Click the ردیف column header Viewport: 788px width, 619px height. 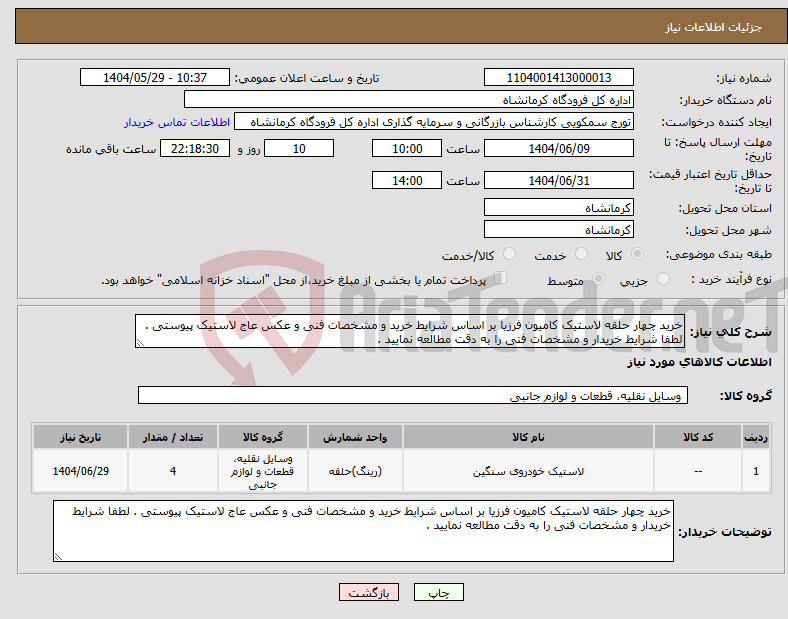756,437
